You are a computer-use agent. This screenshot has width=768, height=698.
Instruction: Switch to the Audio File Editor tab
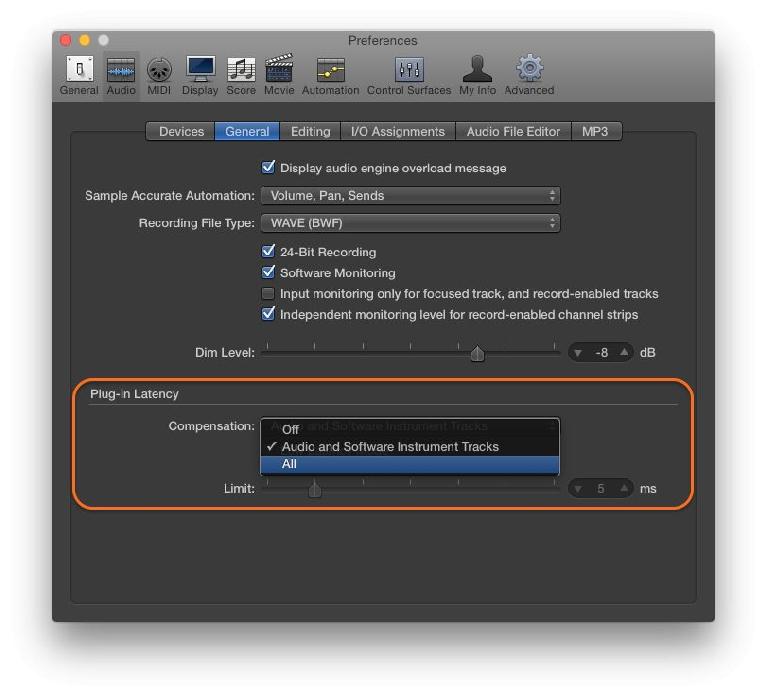point(513,132)
